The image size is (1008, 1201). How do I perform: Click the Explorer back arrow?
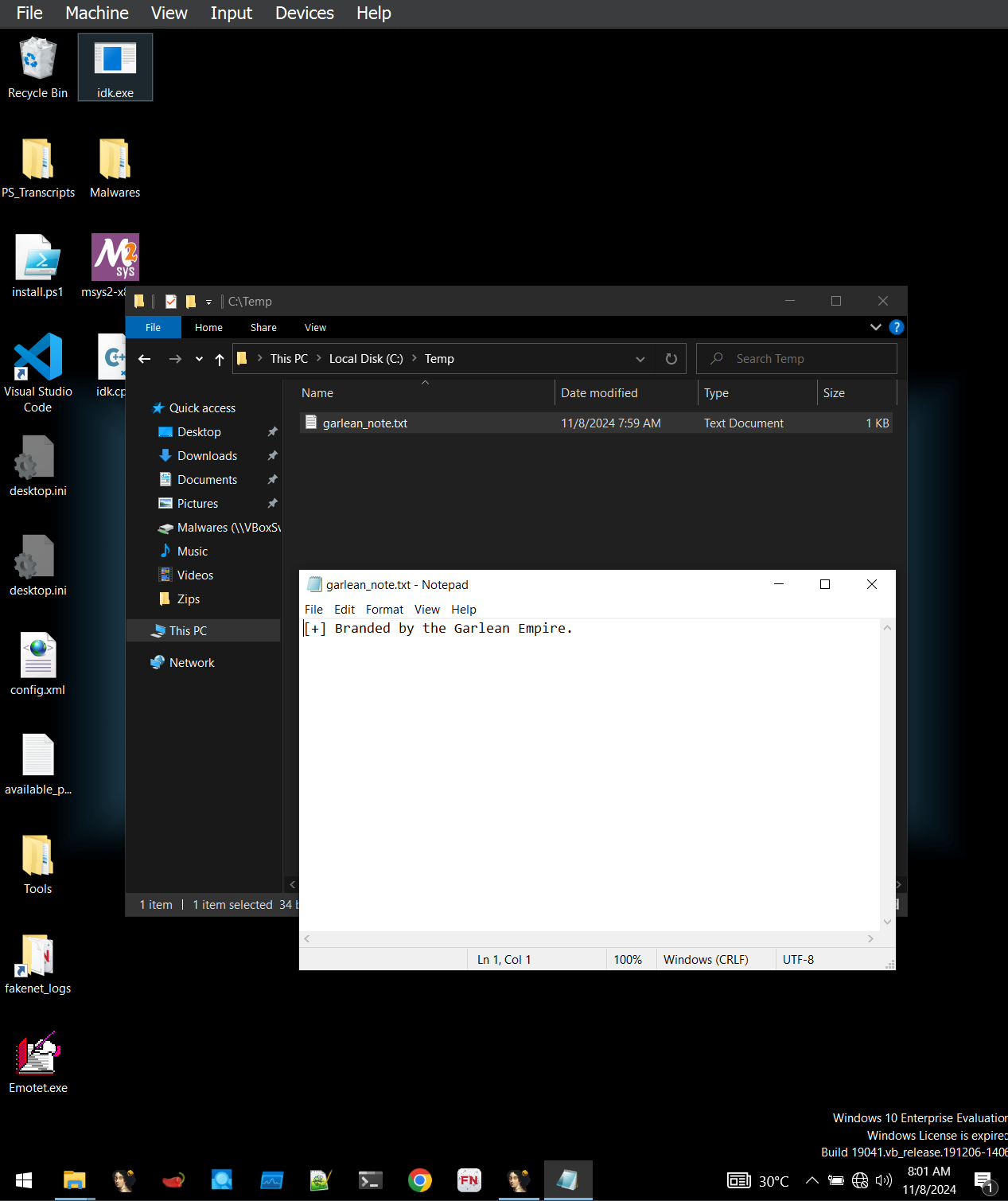click(145, 359)
